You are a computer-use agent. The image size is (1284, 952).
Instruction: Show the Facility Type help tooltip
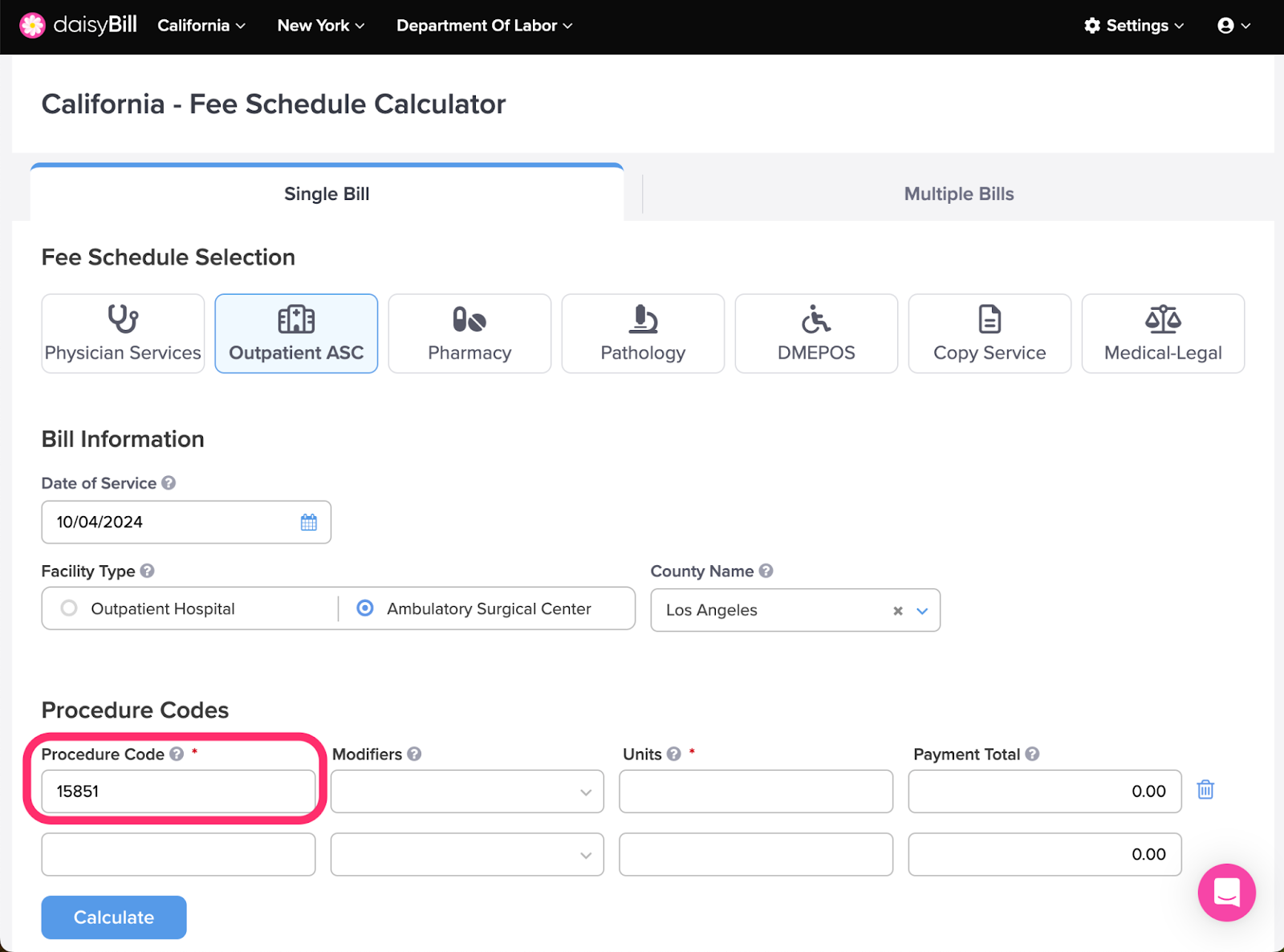148,571
